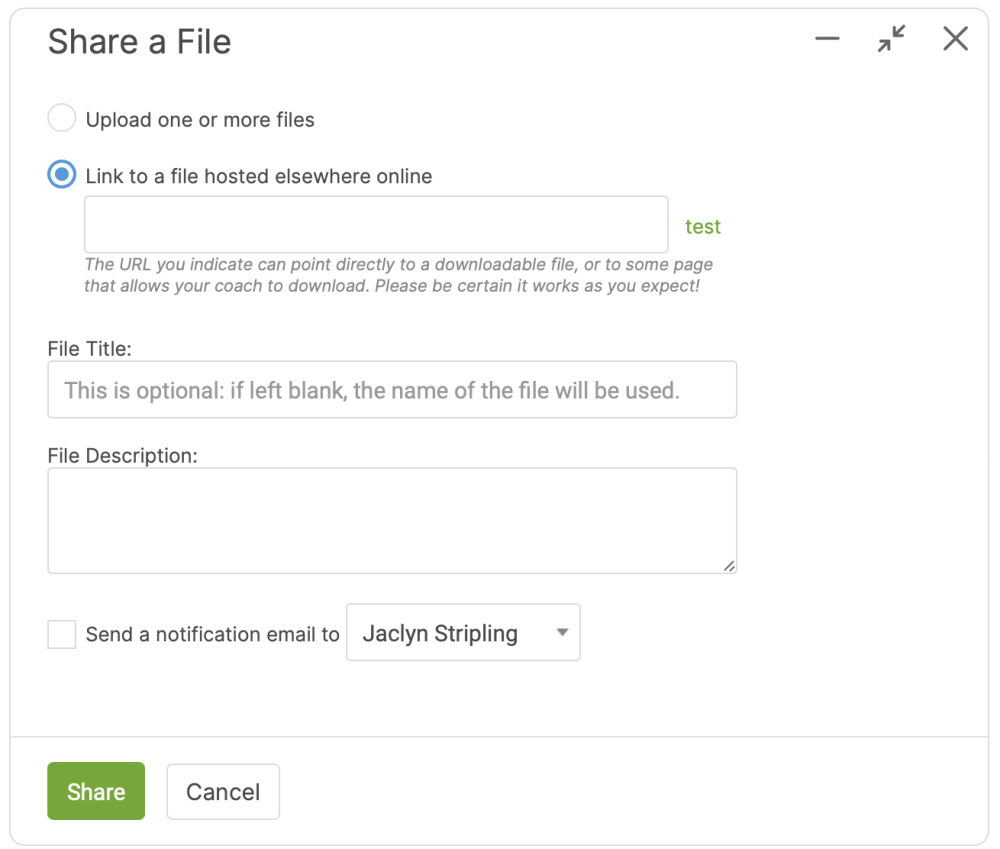Screen dimensions: 1000x849
Task: Click the URL input field beside test
Action: pyautogui.click(x=376, y=225)
